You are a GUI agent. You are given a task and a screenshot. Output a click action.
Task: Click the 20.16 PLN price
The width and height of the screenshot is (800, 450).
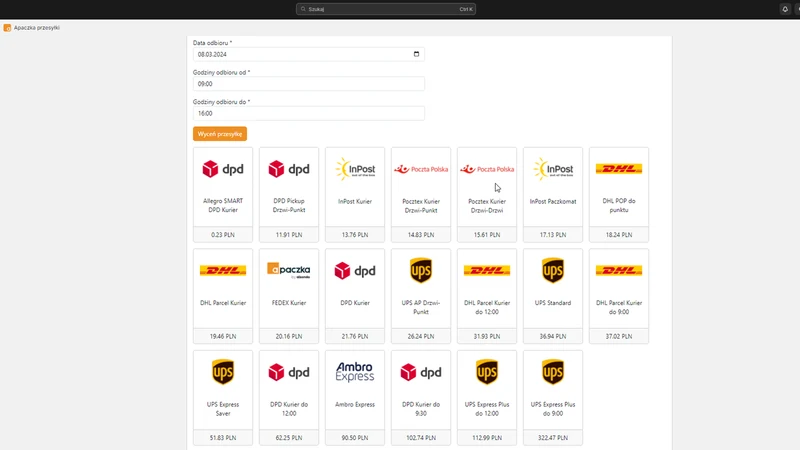[289, 336]
